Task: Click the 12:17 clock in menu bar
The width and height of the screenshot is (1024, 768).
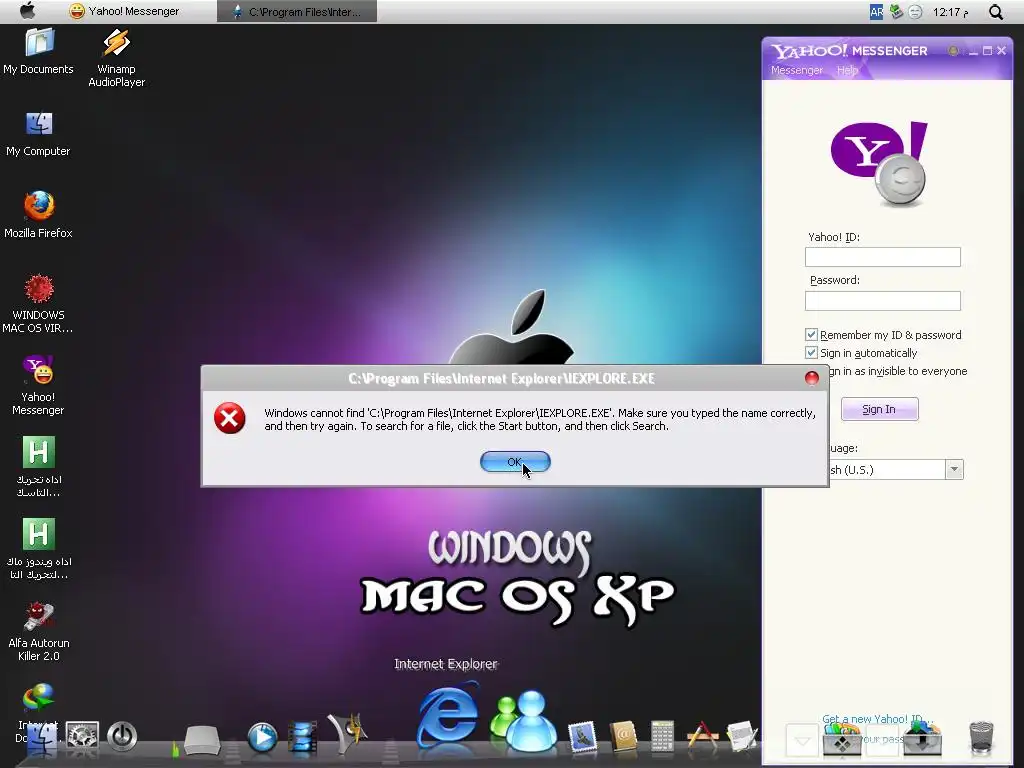Action: (x=950, y=12)
